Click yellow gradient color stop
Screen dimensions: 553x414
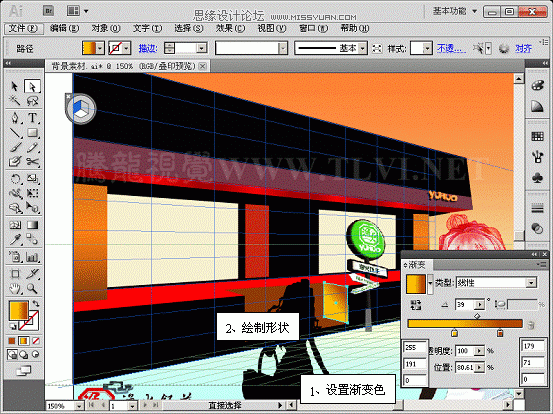(454, 333)
